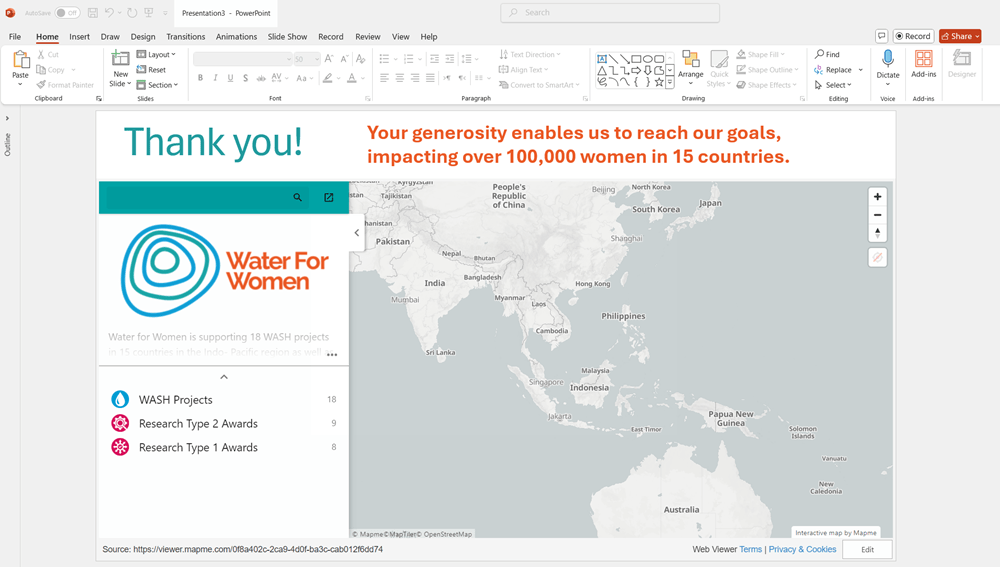Collapse the layer list with up chevron
The height and width of the screenshot is (567, 1000).
[x=224, y=377]
